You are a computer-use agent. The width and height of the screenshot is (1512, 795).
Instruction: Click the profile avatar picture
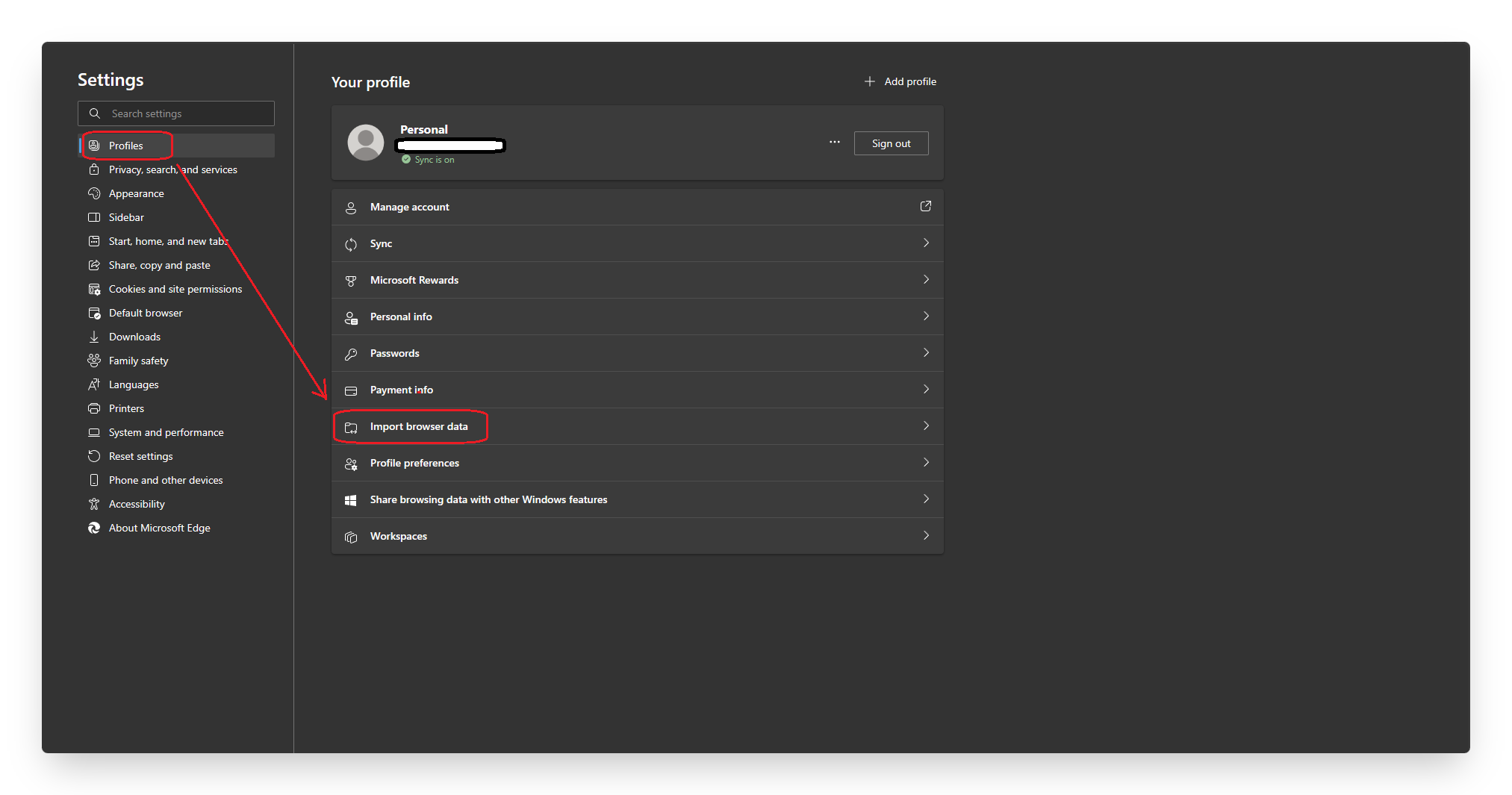point(365,143)
